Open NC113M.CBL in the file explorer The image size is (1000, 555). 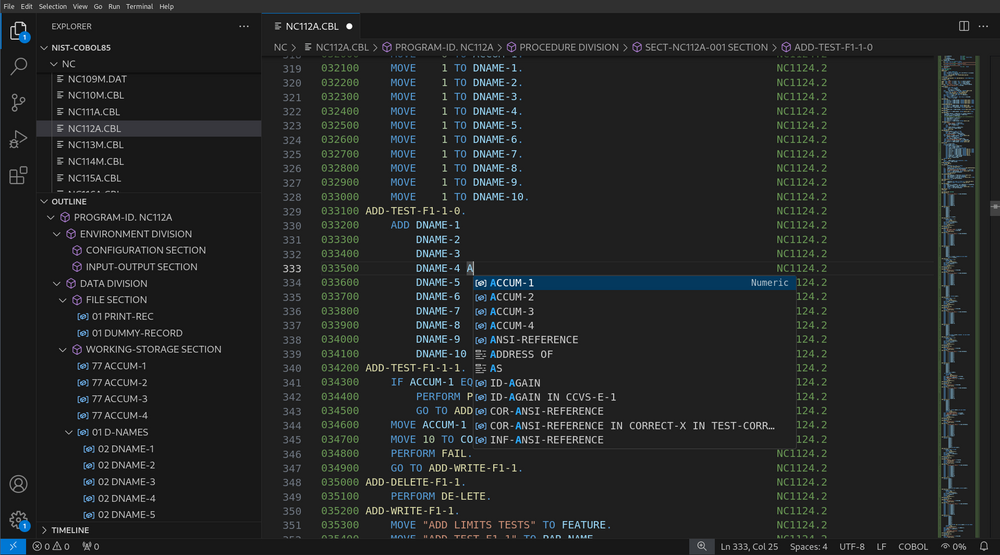pyautogui.click(x=94, y=145)
